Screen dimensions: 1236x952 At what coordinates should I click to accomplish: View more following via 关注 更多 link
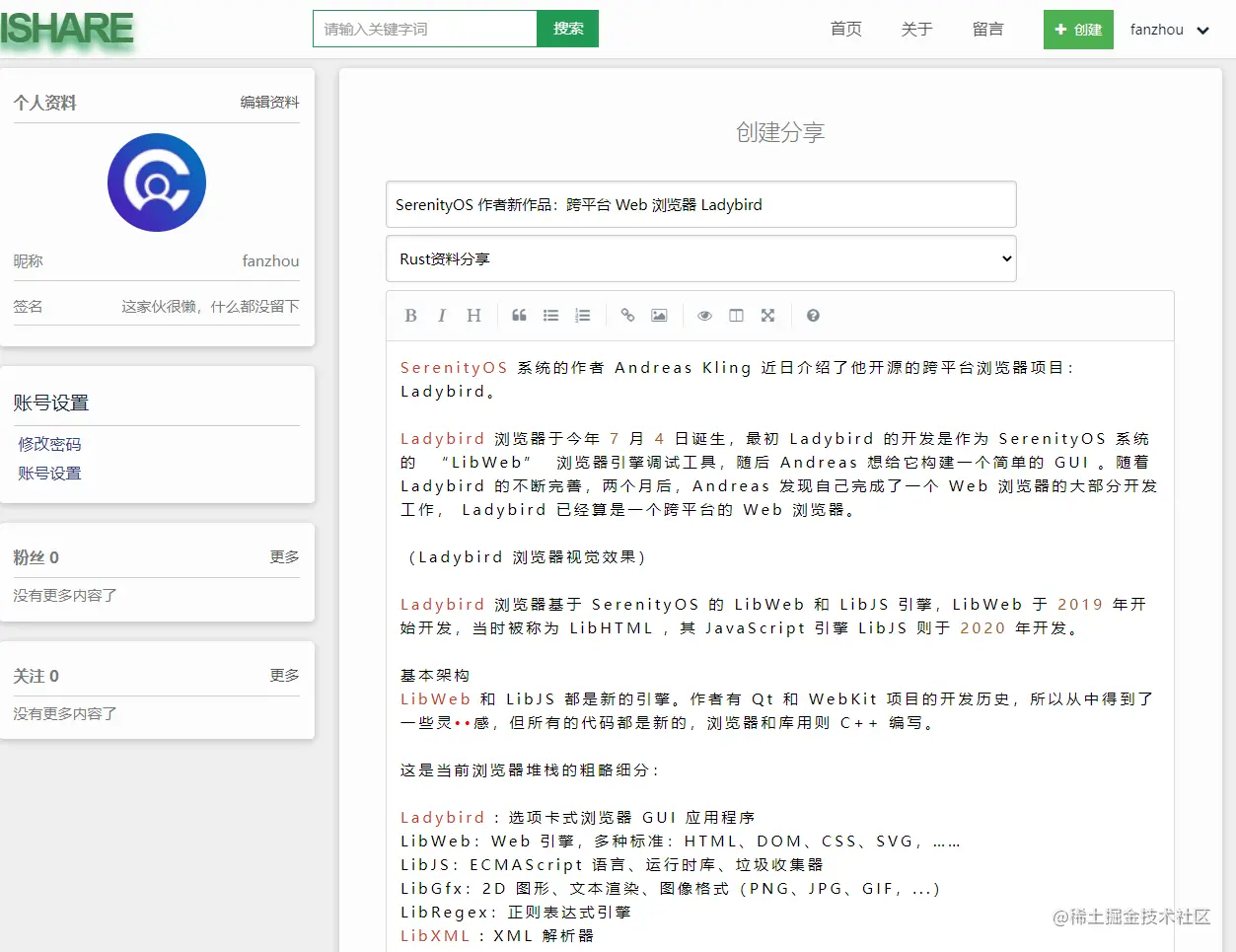(284, 676)
